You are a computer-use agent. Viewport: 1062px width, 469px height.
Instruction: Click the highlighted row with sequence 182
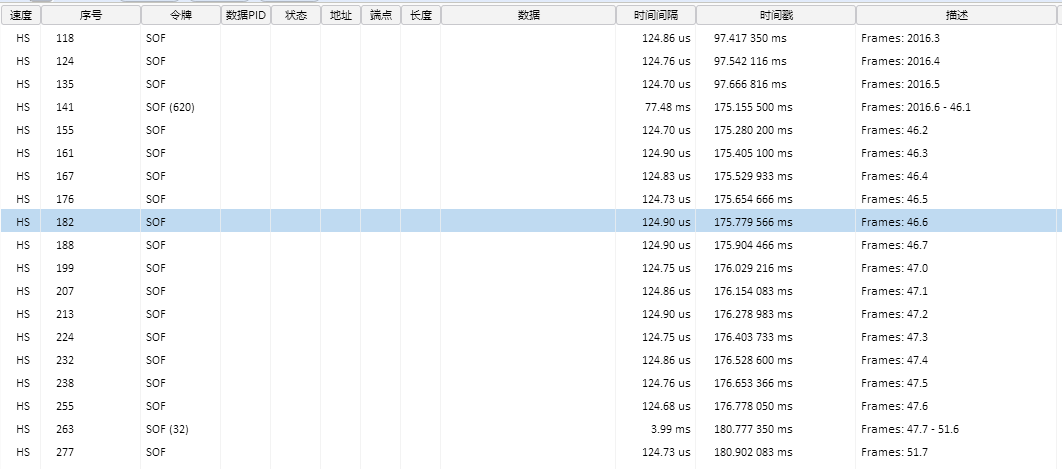coord(66,222)
